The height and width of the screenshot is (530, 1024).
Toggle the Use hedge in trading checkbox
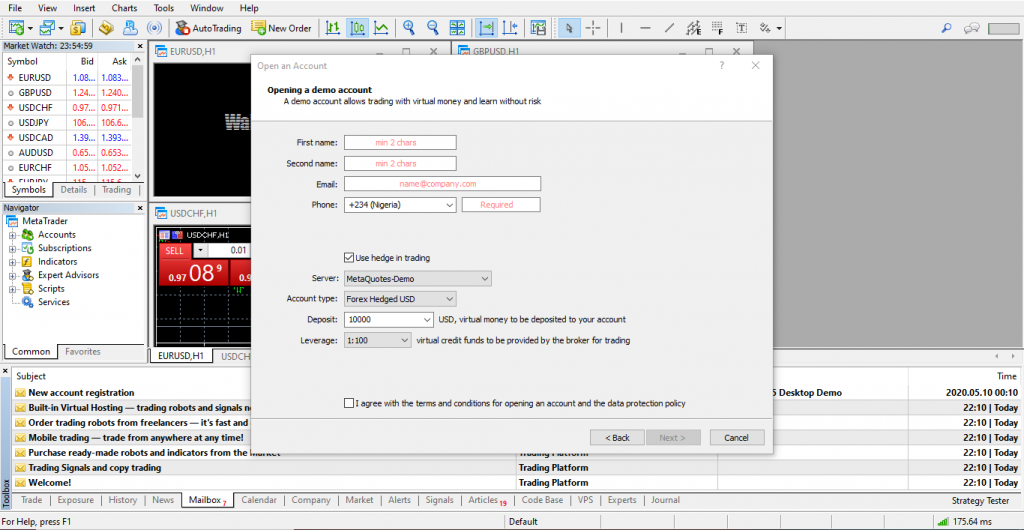pos(349,258)
